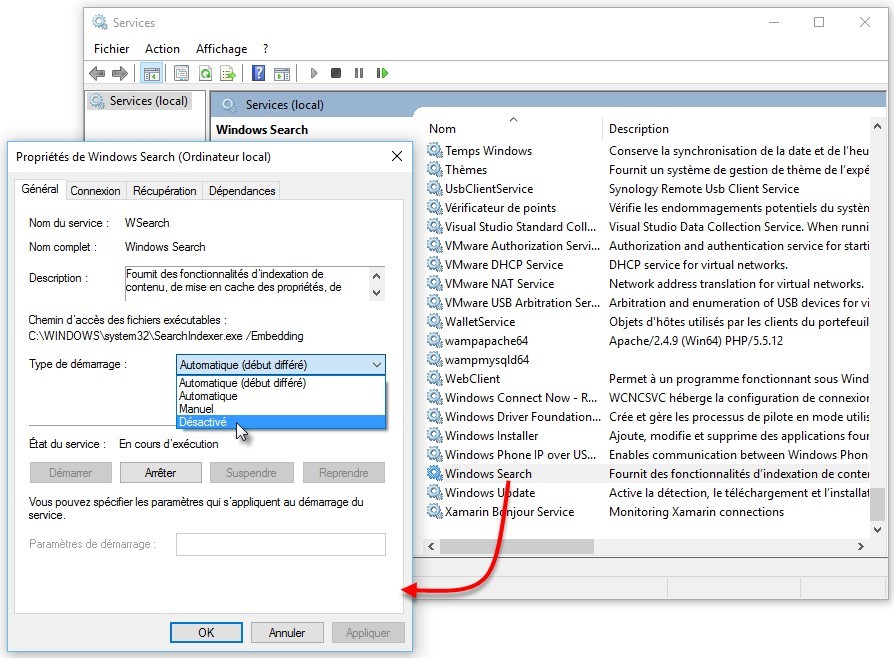
Task: Click the Refresh icon in the toolbar
Action: click(x=205, y=73)
